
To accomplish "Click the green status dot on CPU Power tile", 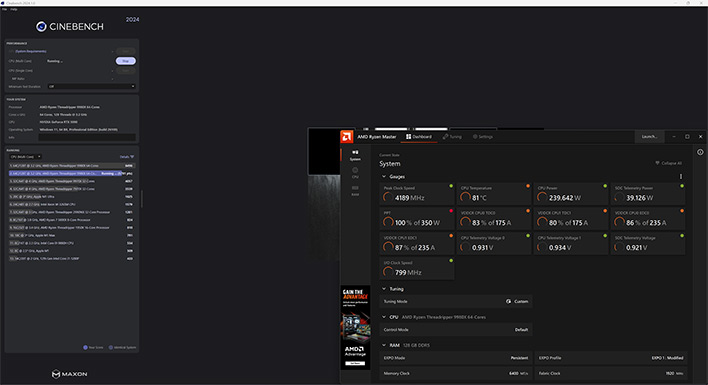I will [605, 186].
